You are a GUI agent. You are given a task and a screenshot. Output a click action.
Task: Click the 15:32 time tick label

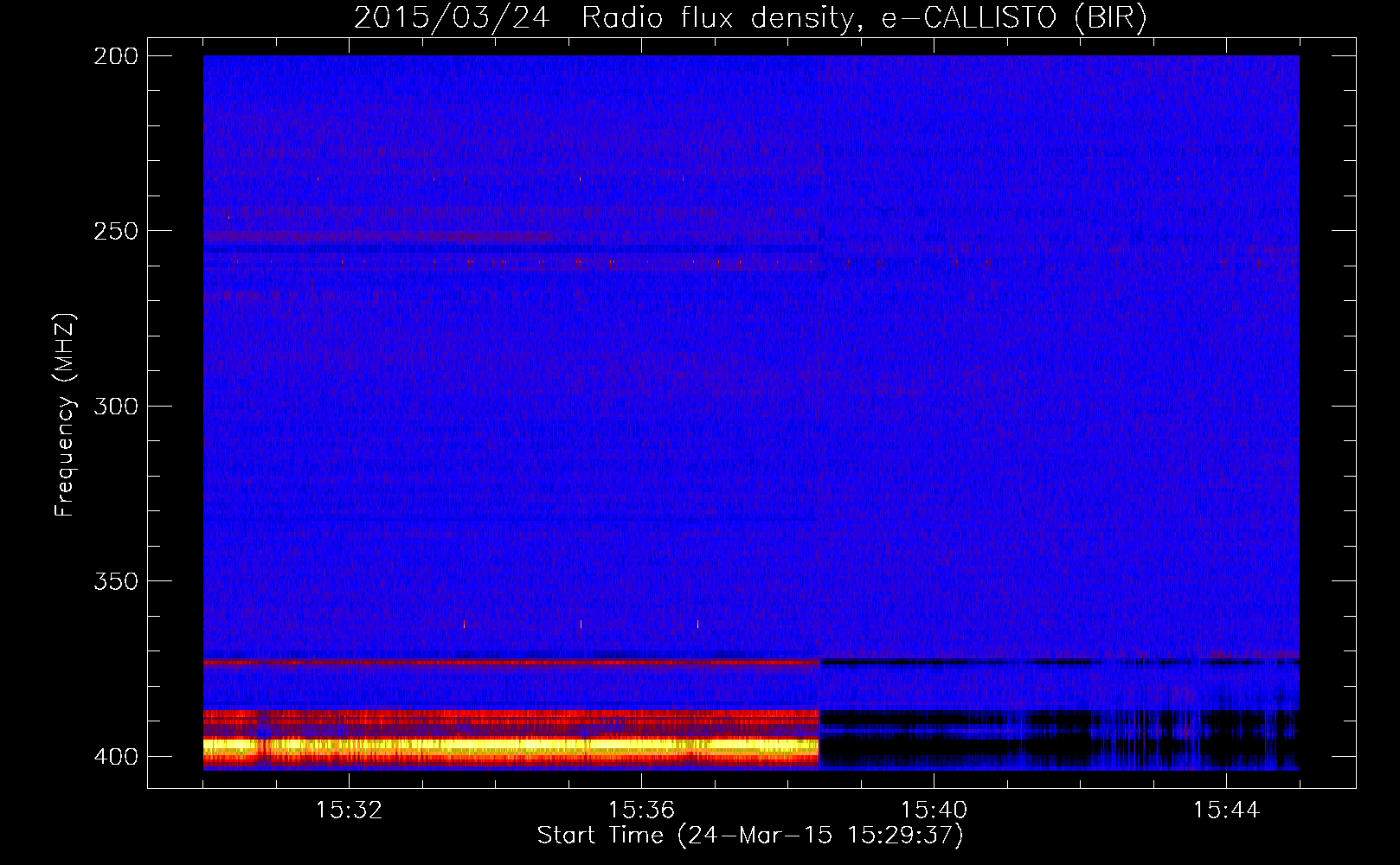[x=349, y=811]
